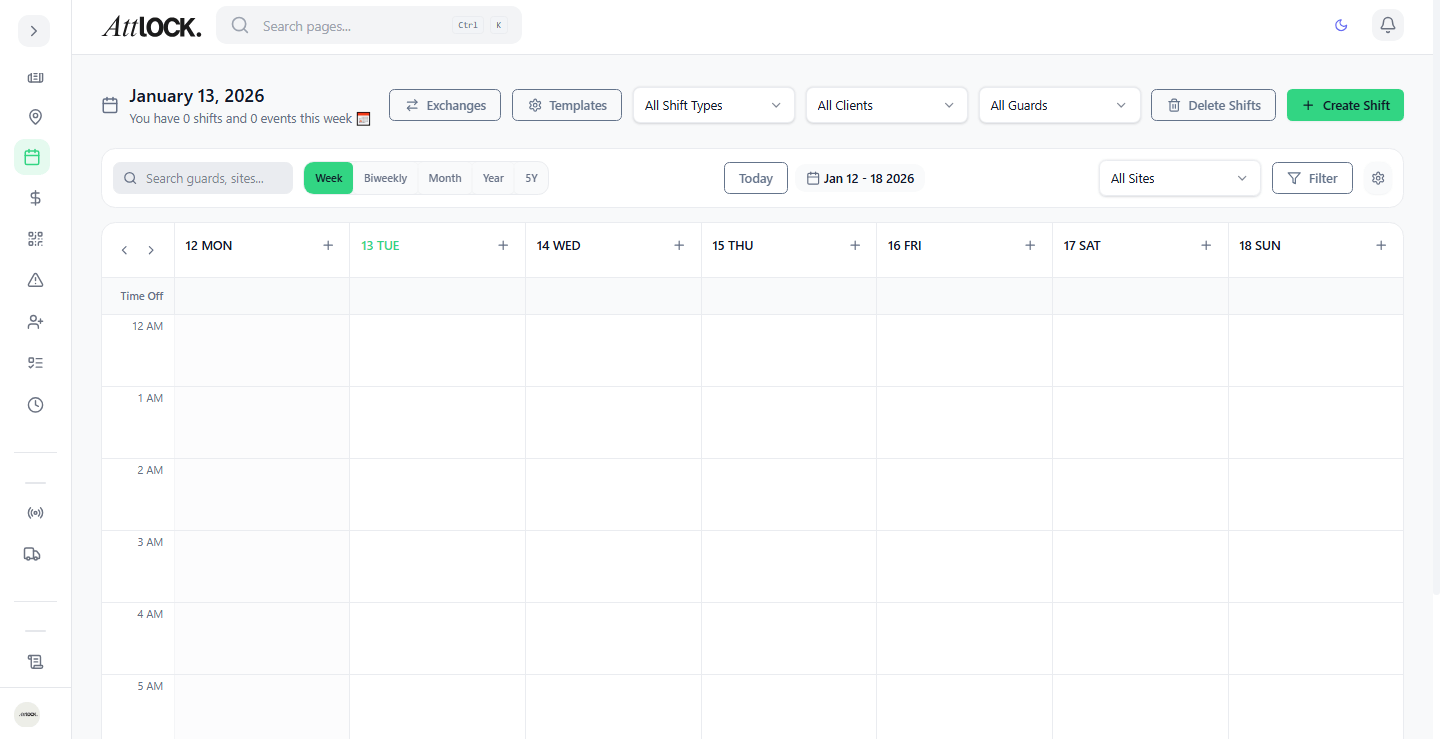The width and height of the screenshot is (1440, 739).
Task: Open the All Shift Types dropdown
Action: pos(713,104)
